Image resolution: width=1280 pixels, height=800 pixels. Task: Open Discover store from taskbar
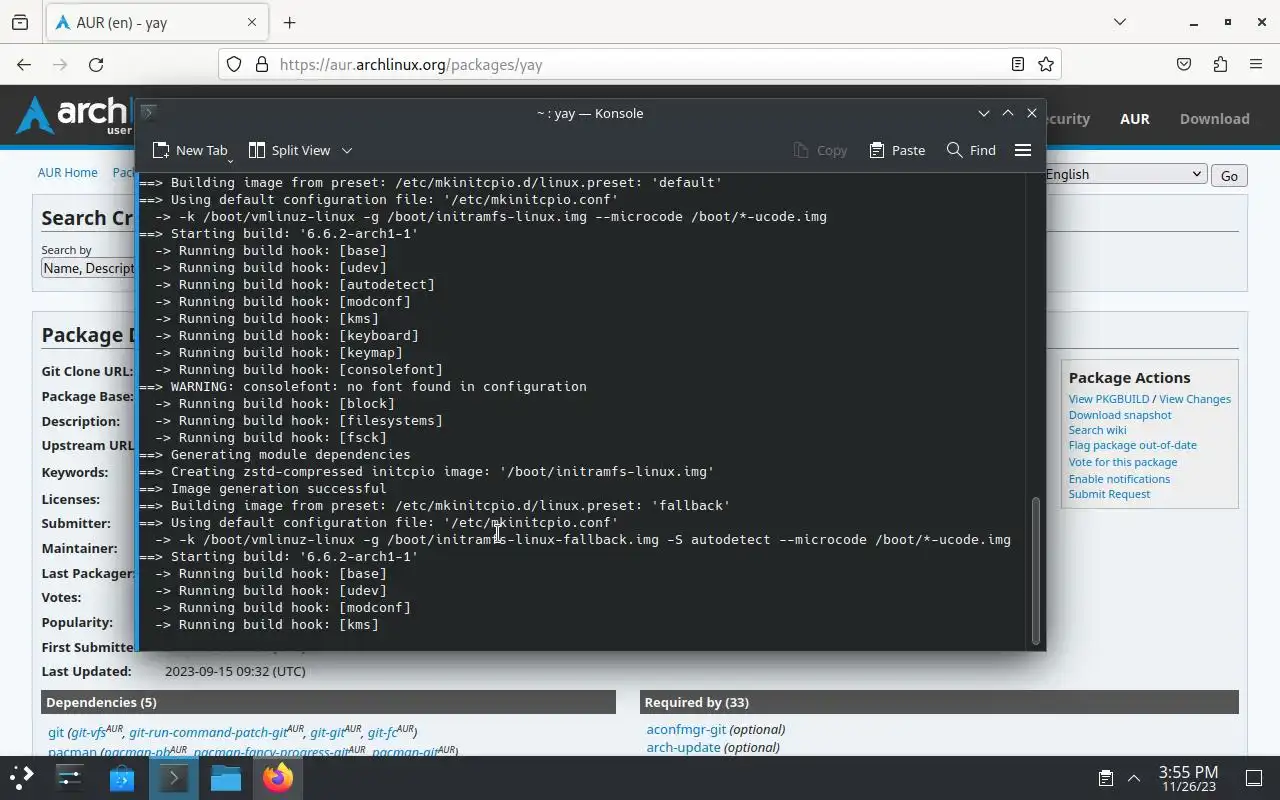pos(121,777)
